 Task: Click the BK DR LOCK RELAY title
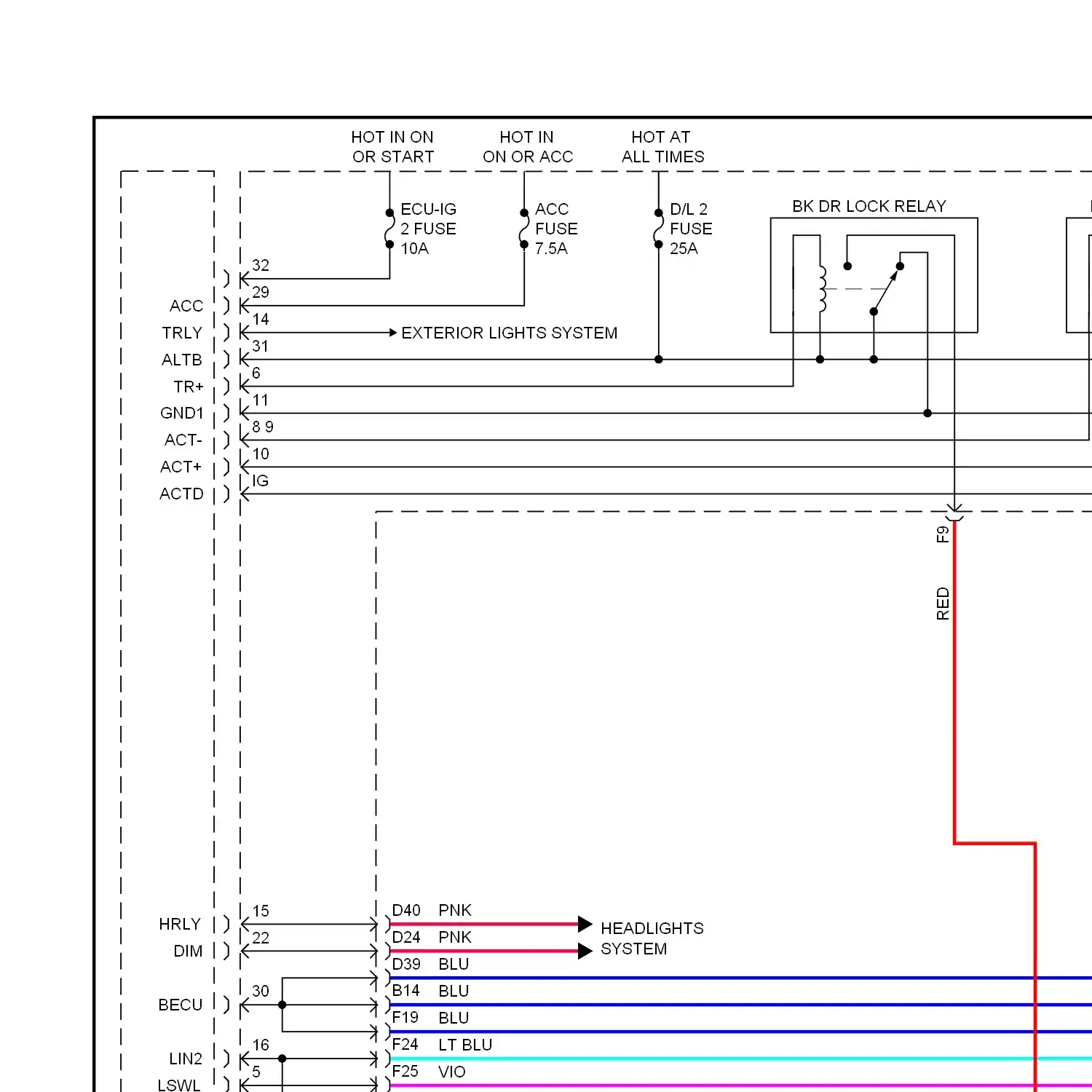pyautogui.click(x=869, y=206)
